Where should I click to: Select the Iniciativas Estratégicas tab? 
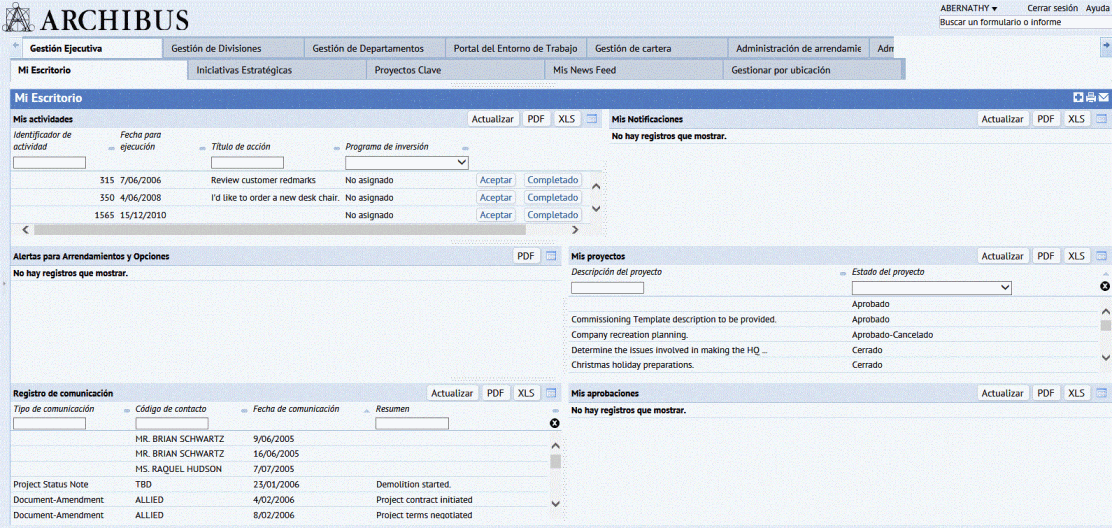[x=244, y=70]
